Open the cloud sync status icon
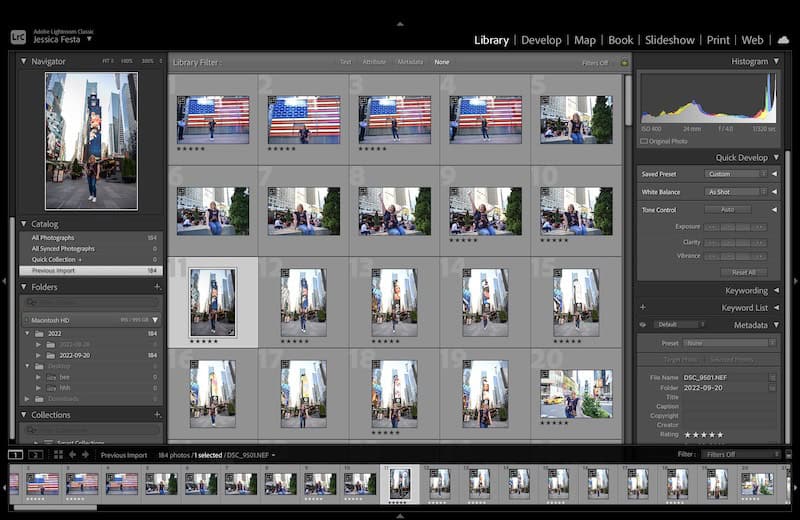The width and height of the screenshot is (800, 520). click(x=783, y=39)
